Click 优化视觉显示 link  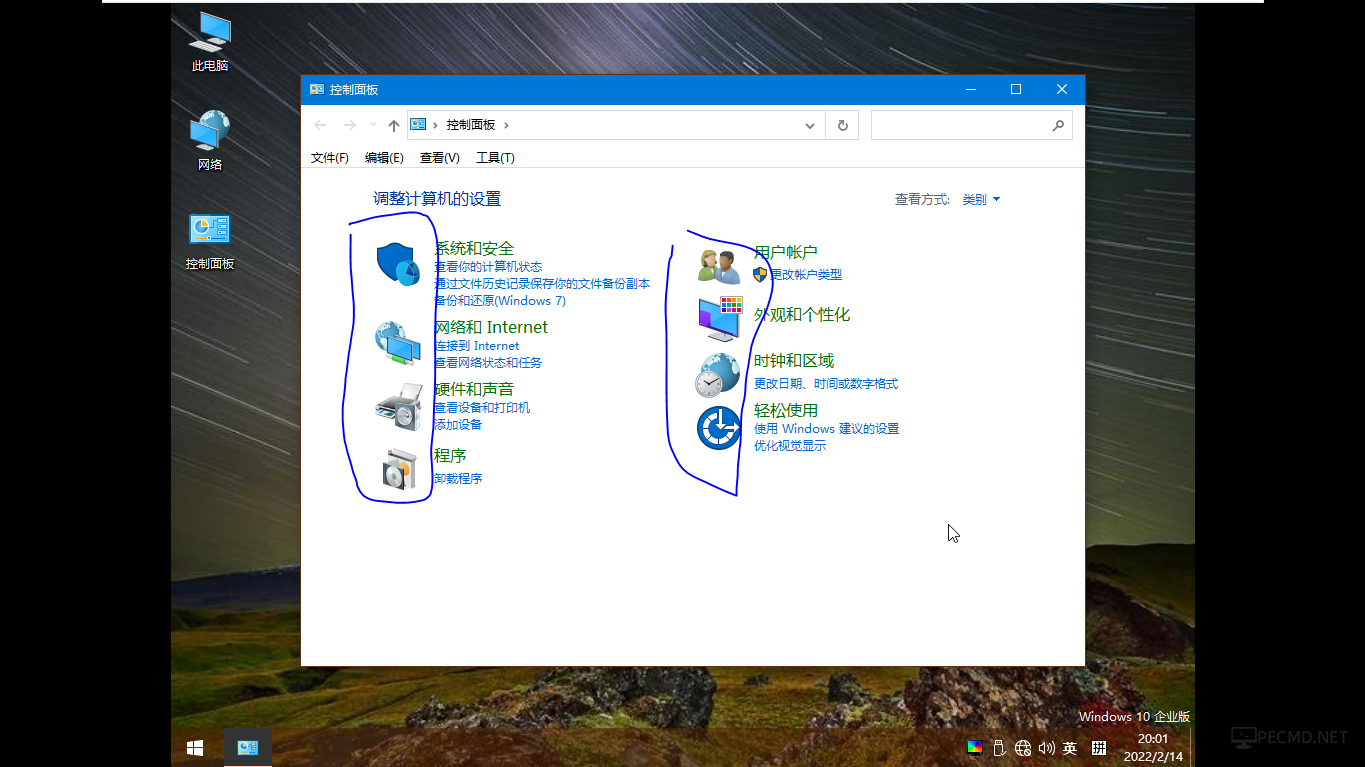[790, 446]
